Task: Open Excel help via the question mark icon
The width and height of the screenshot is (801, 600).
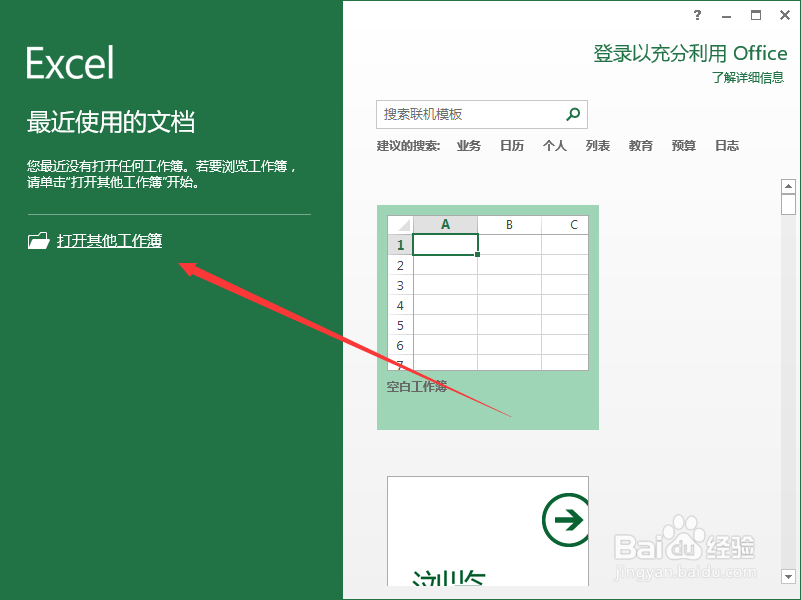Action: click(x=697, y=15)
